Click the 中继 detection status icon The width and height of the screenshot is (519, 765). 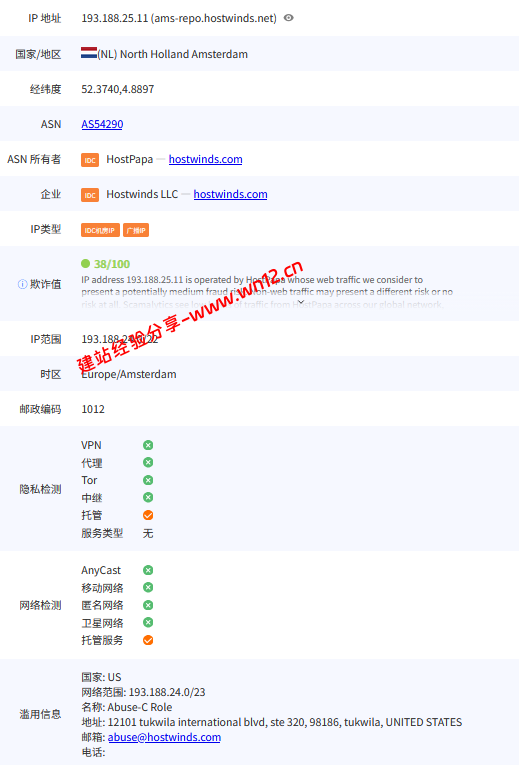pyautogui.click(x=148, y=498)
